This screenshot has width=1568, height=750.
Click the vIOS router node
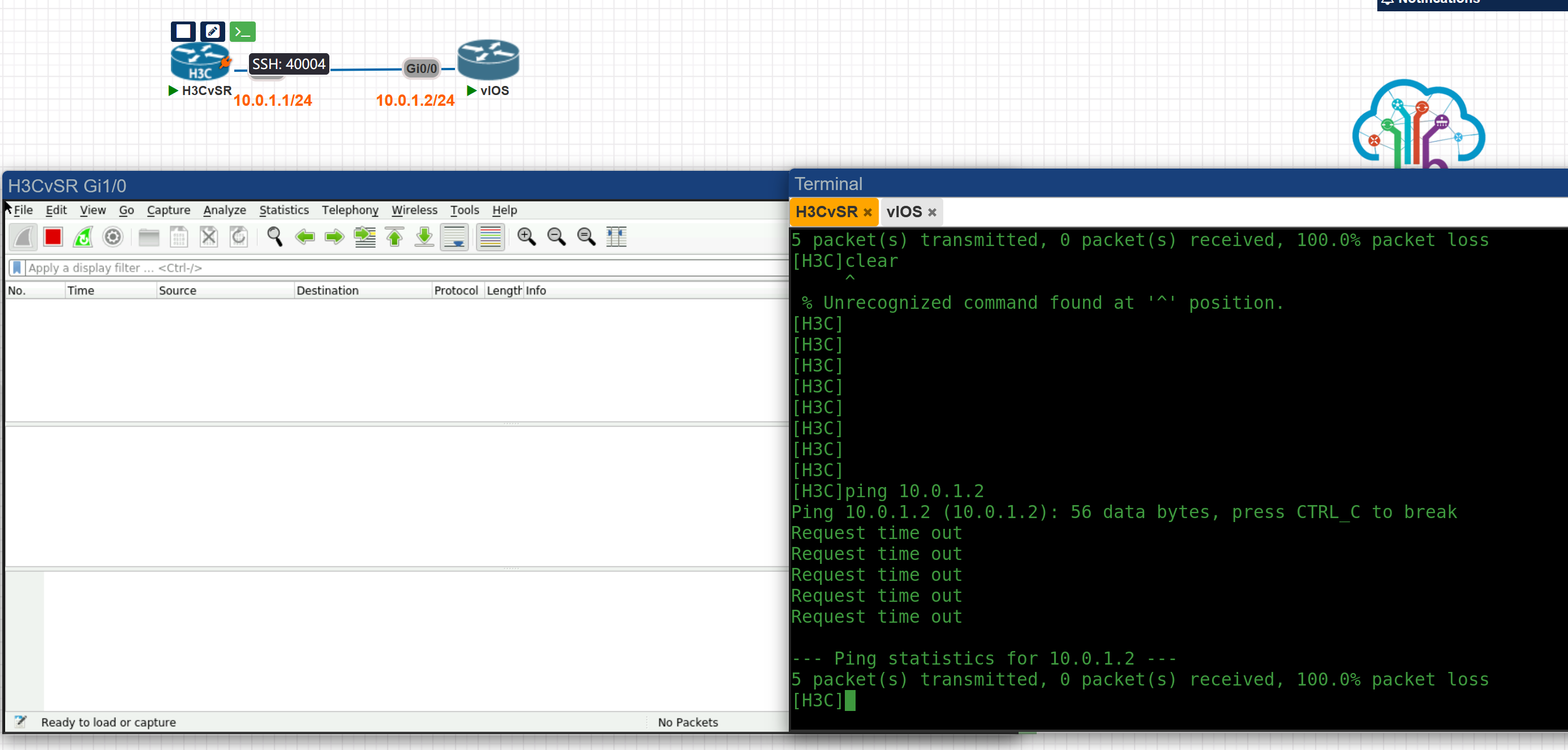pos(488,59)
